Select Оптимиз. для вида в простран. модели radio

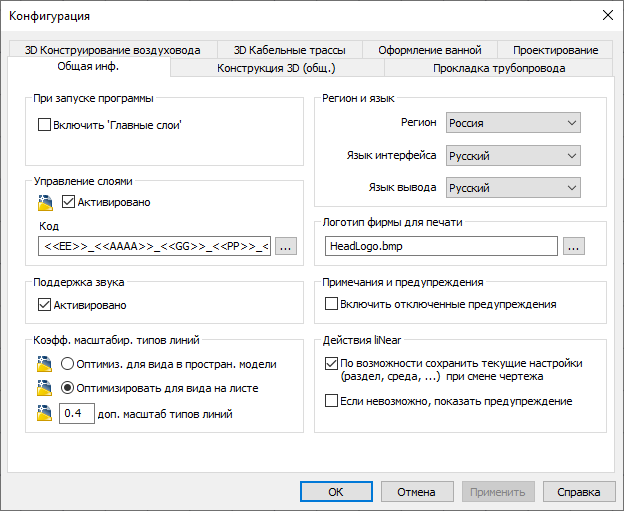(67, 363)
